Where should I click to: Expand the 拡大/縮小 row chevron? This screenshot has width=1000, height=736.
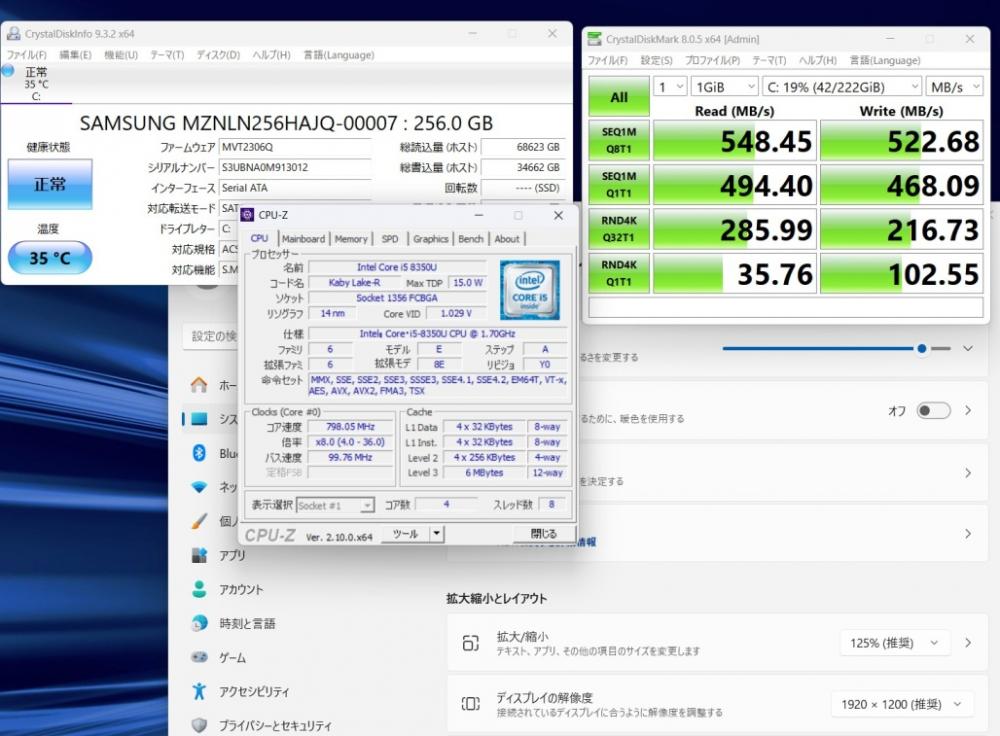pos(968,643)
